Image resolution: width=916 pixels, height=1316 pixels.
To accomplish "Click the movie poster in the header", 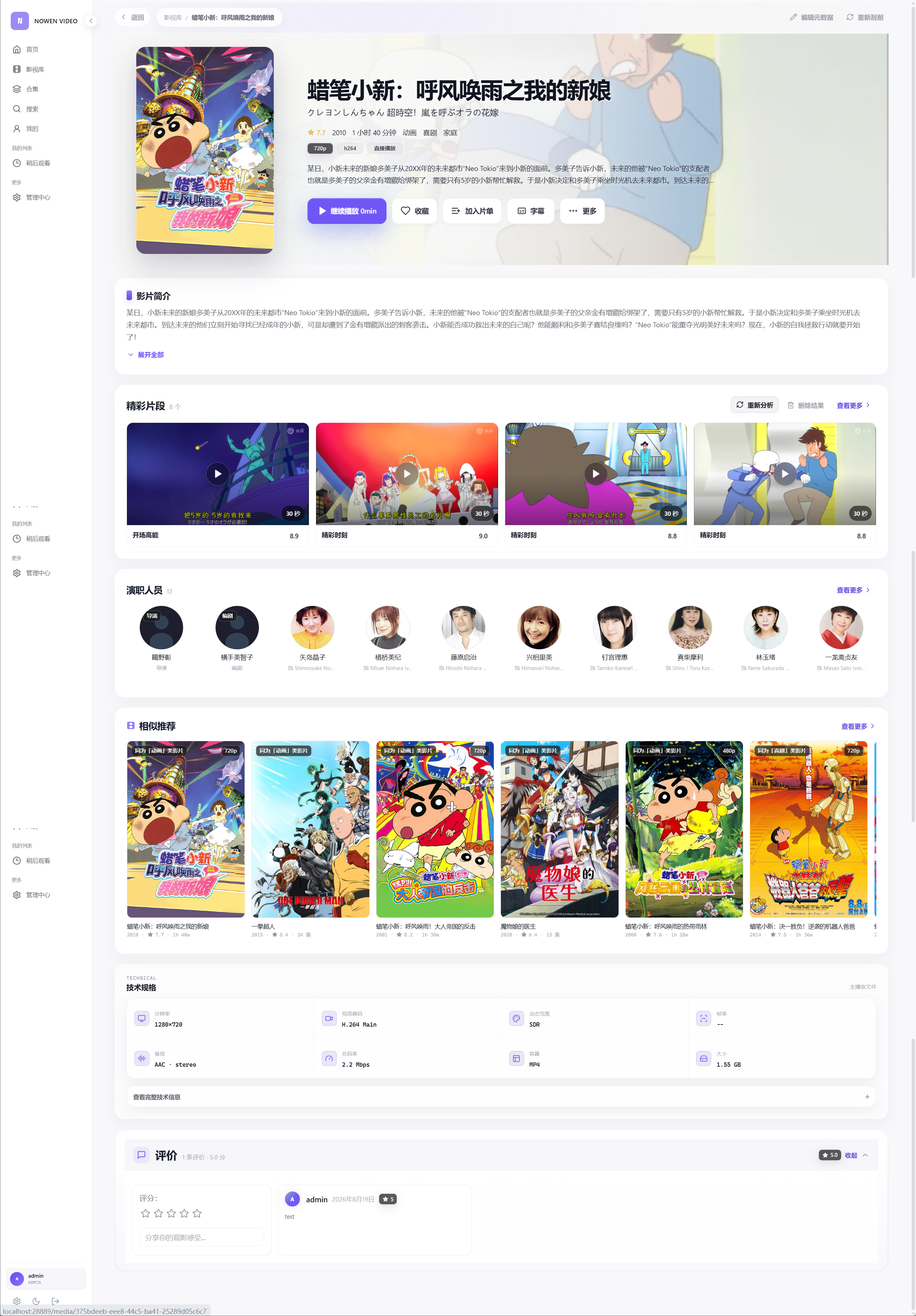I will 205,150.
